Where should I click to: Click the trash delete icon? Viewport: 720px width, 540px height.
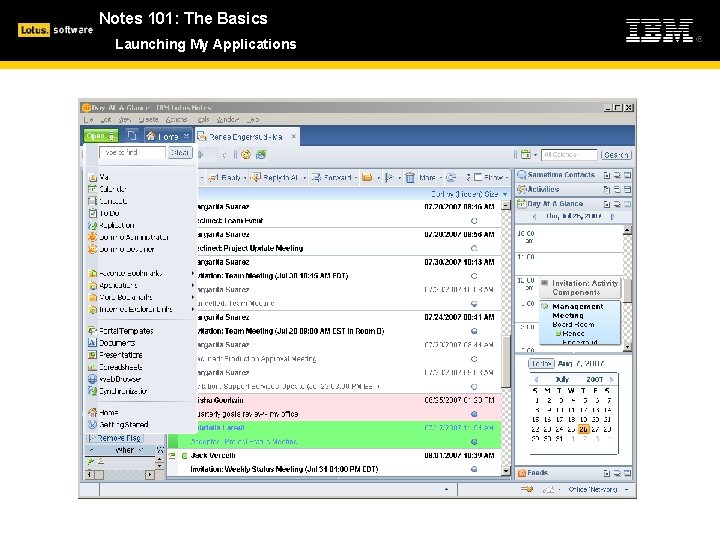(x=410, y=177)
